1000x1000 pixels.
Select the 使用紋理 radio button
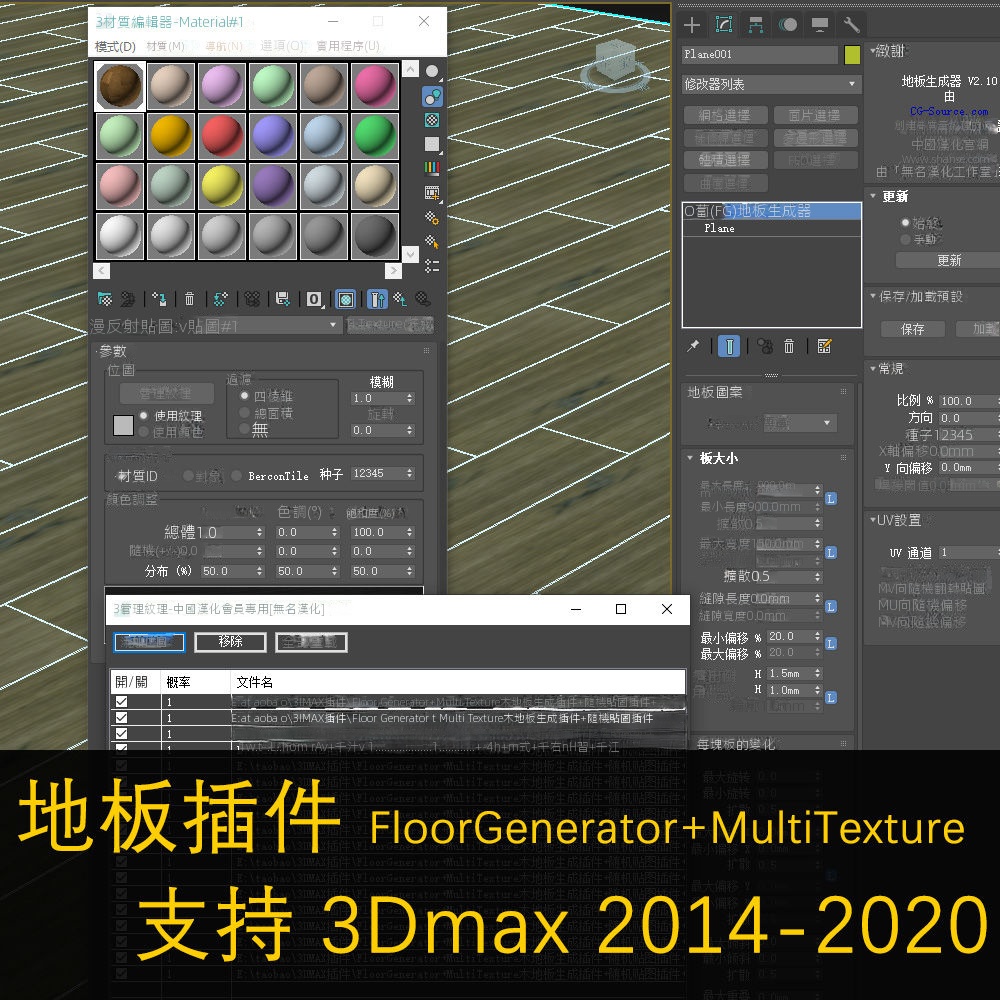point(143,416)
